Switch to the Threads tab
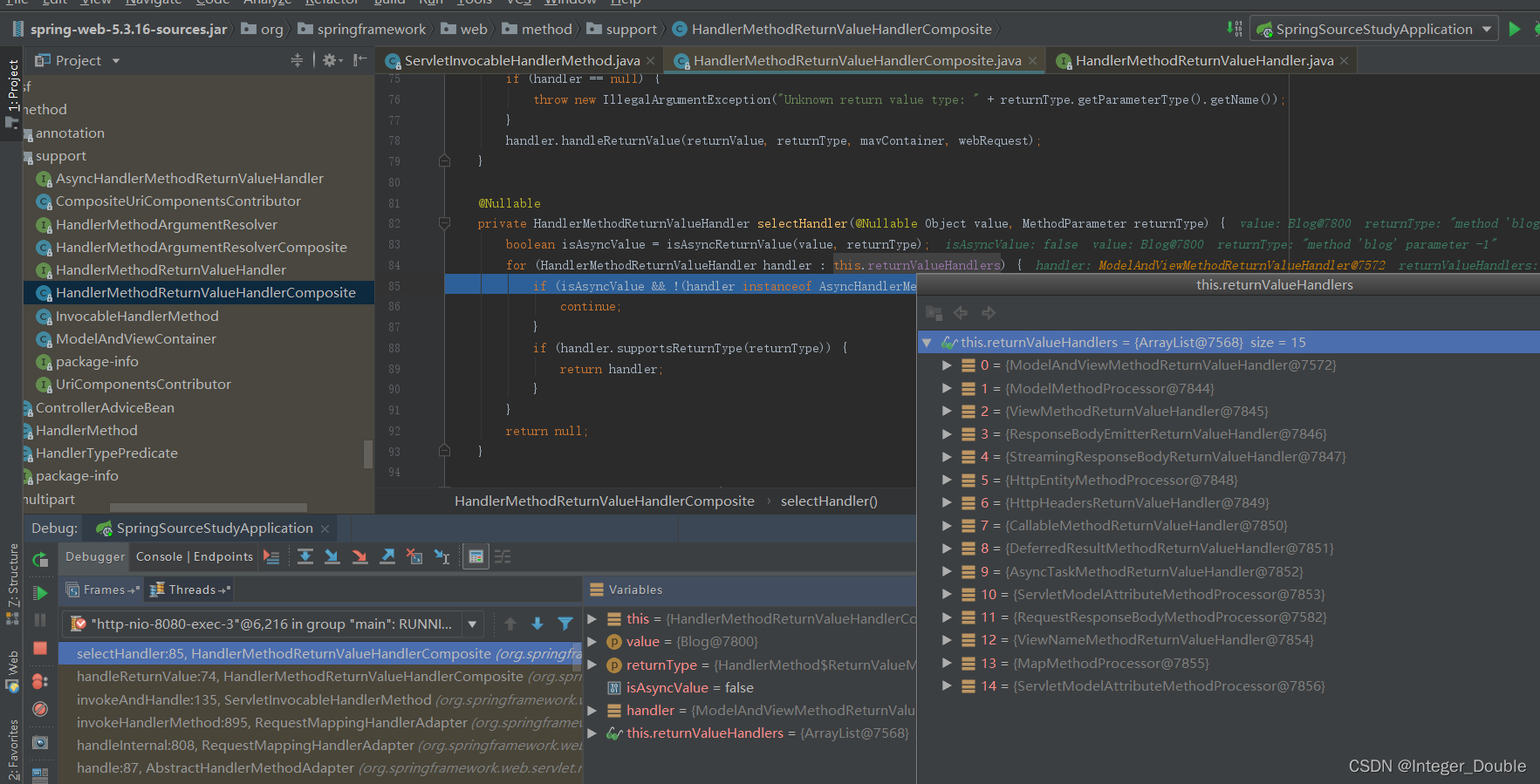The height and width of the screenshot is (784, 1540). pos(190,590)
